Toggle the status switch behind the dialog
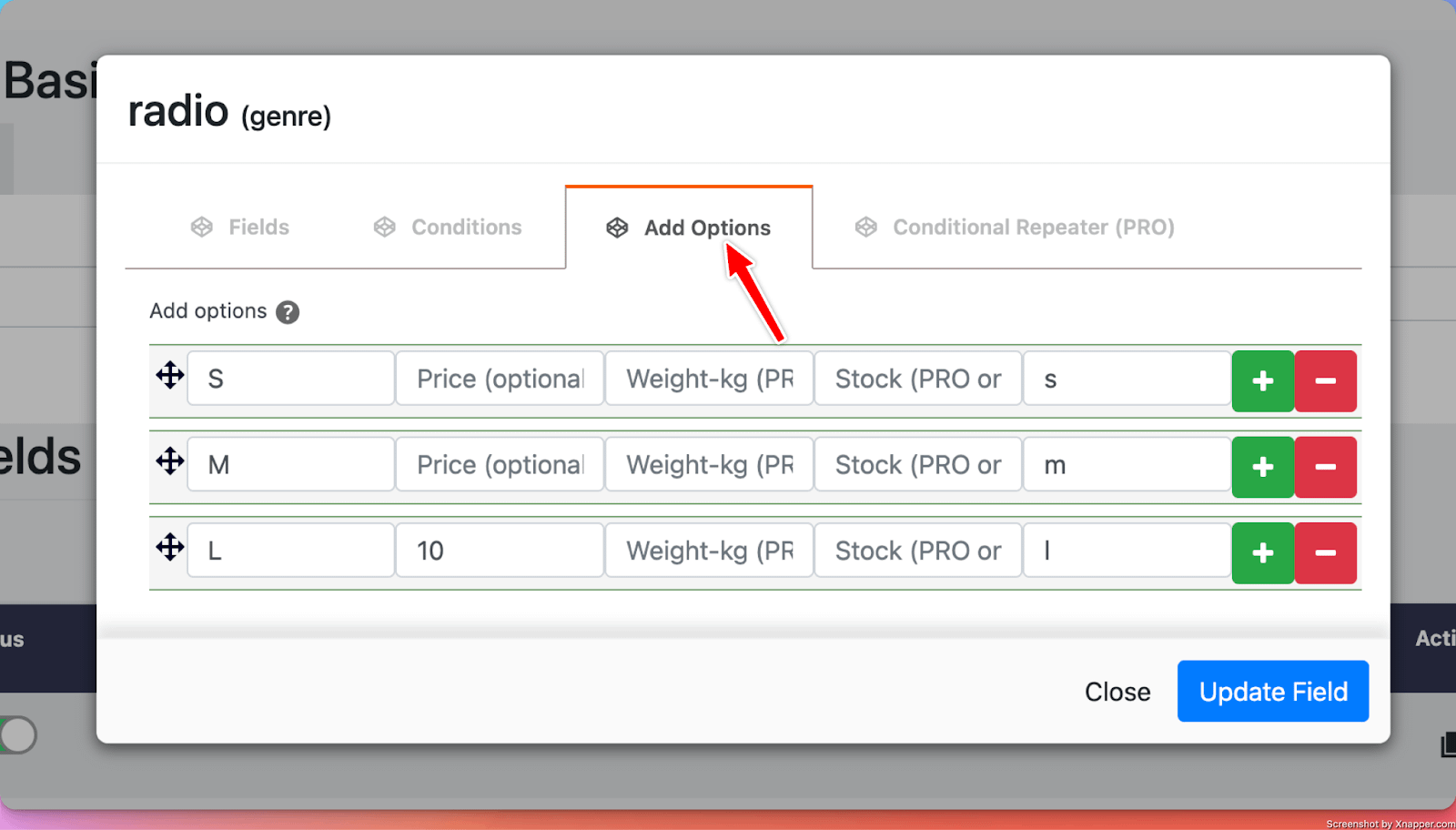1456x830 pixels. pyautogui.click(x=18, y=734)
